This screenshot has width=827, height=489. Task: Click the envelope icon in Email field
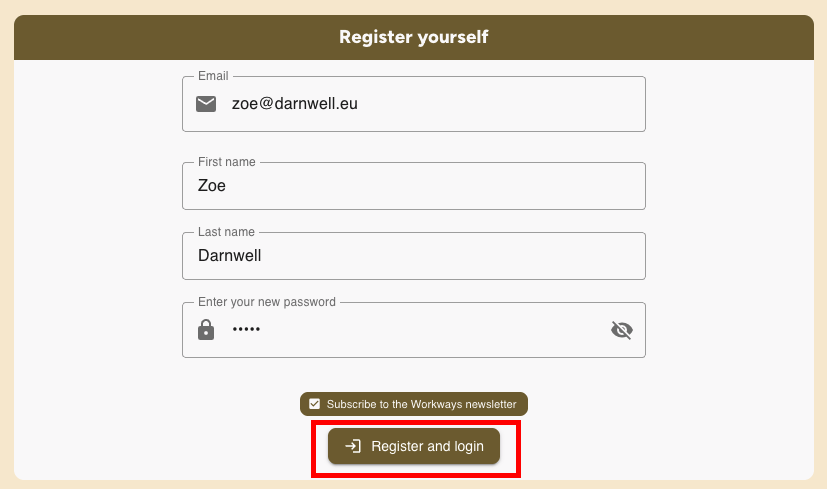coord(206,104)
